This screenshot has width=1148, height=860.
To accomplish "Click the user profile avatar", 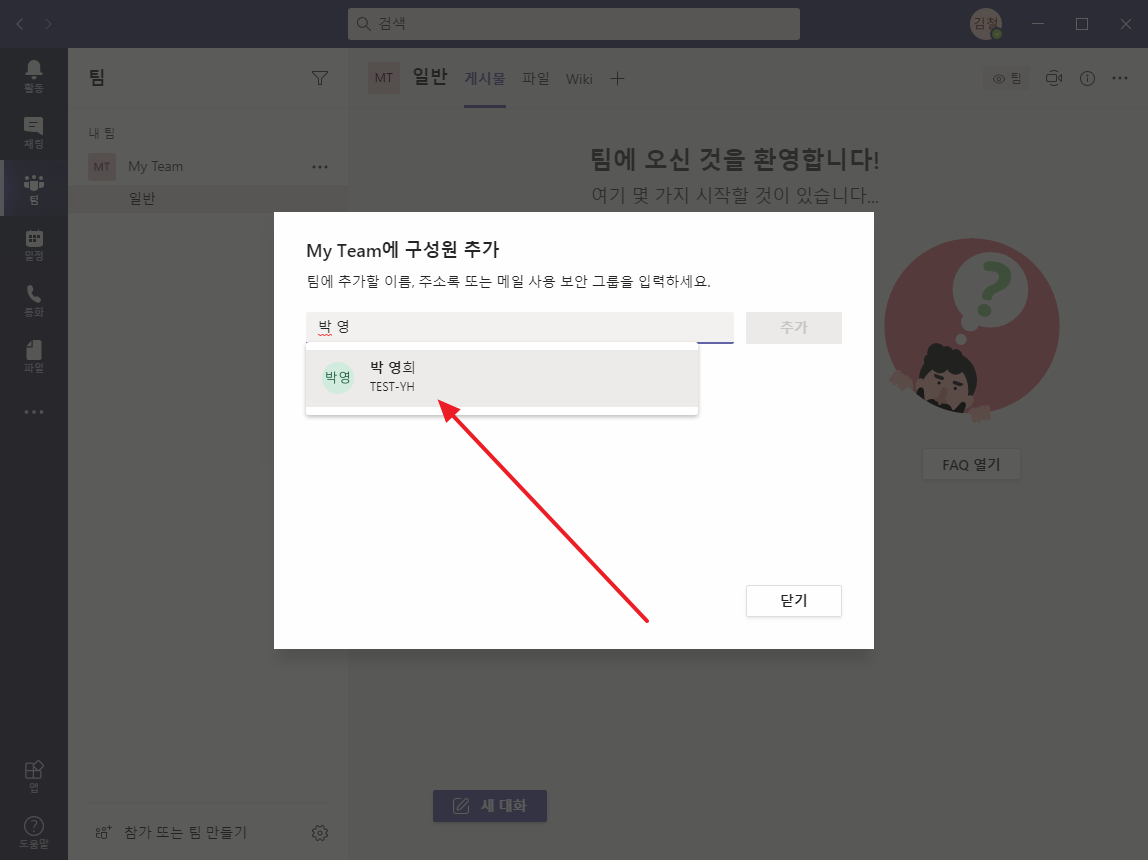I will (x=985, y=24).
